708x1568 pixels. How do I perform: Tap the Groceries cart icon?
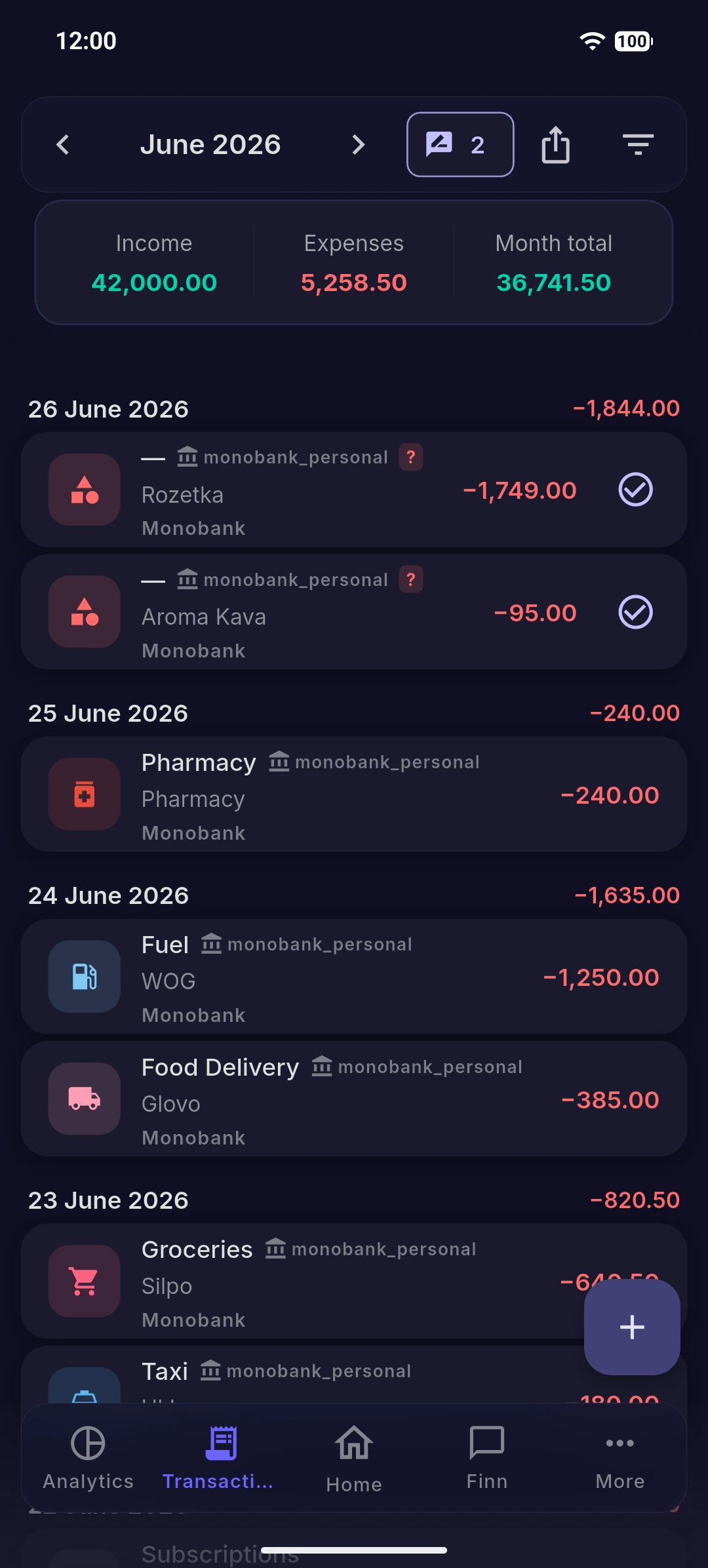pyautogui.click(x=85, y=1281)
